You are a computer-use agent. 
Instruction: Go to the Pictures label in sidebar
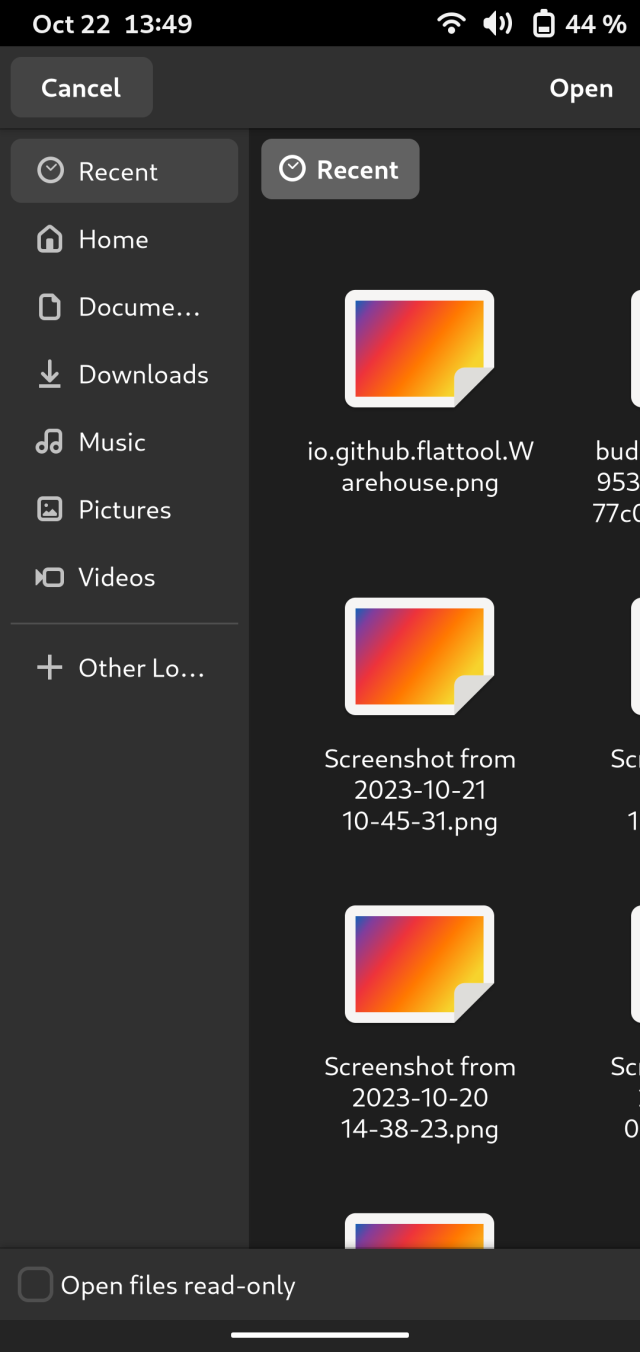(124, 509)
